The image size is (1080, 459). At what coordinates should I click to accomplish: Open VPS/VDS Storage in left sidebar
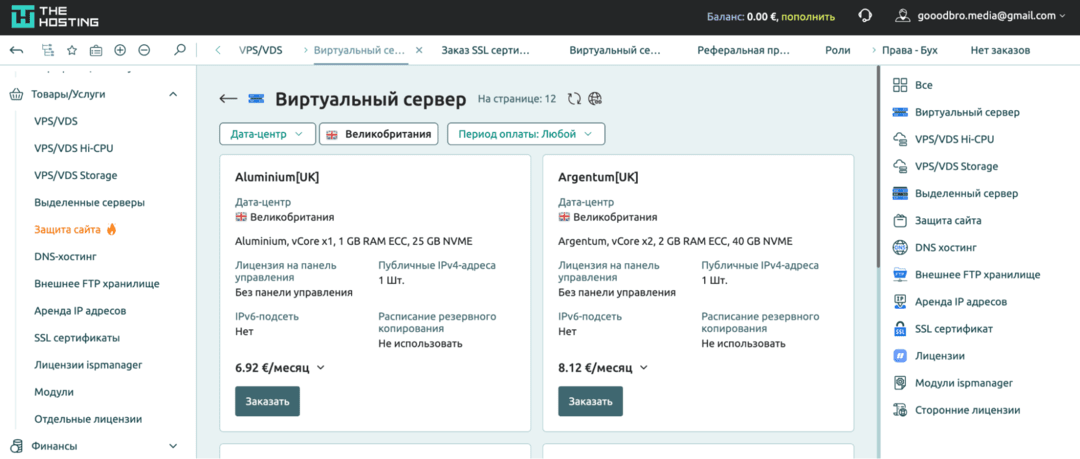pos(76,175)
